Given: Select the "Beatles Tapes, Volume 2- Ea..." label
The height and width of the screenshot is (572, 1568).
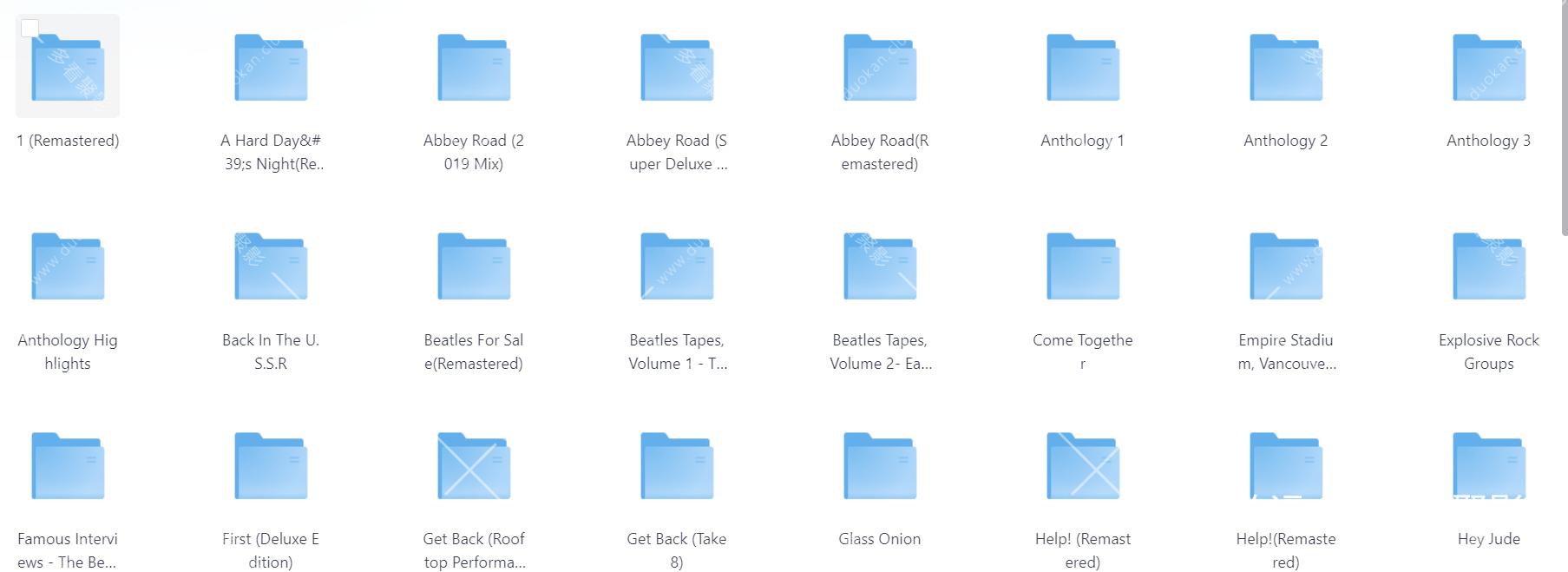Looking at the screenshot, I should pos(880,352).
